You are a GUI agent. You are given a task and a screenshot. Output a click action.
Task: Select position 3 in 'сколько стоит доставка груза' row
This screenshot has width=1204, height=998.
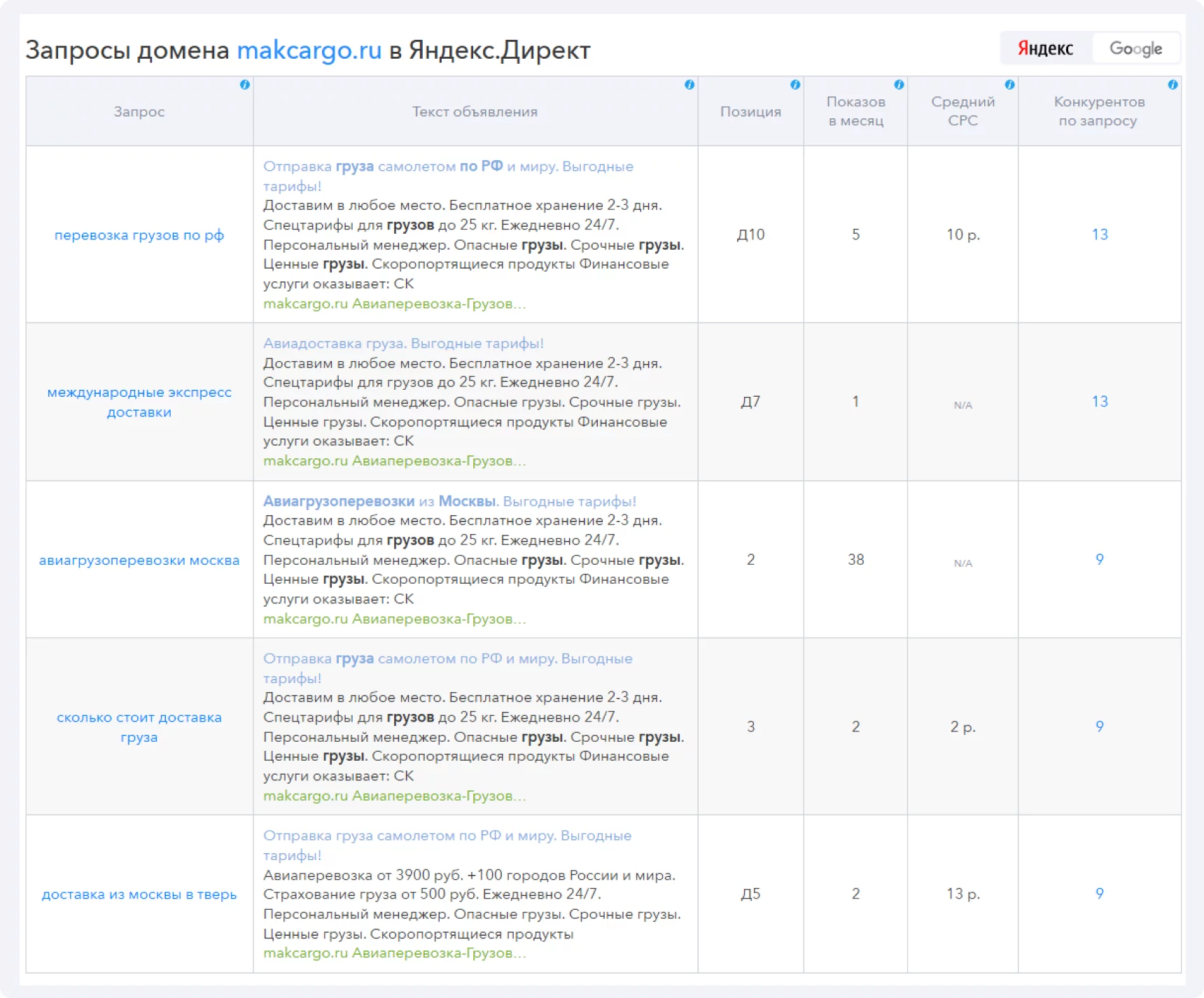[750, 726]
